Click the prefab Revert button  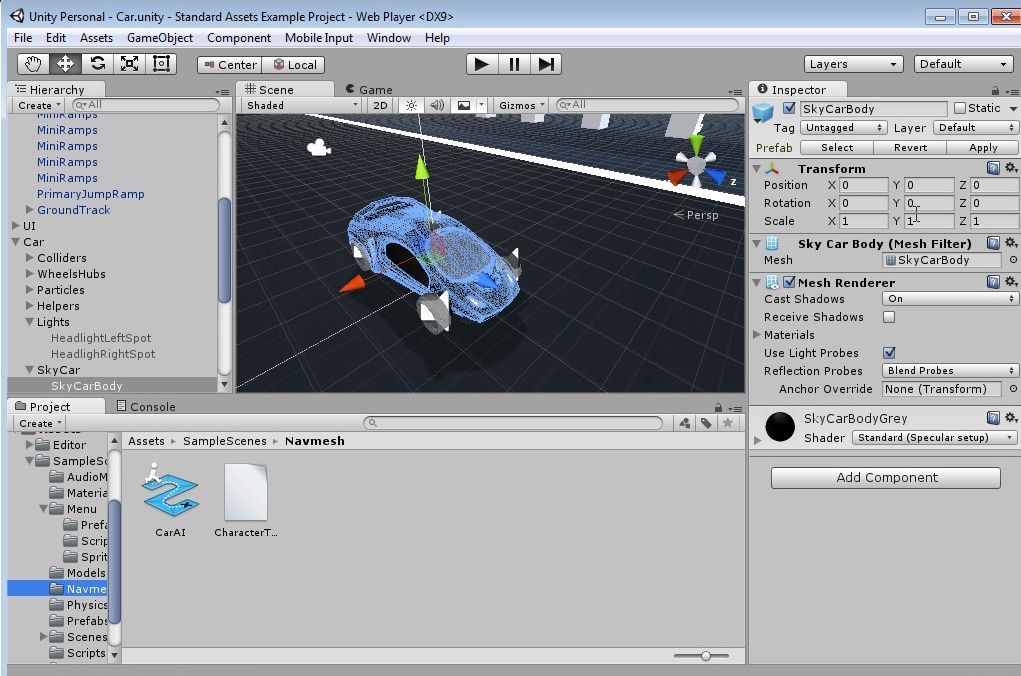pyautogui.click(x=910, y=147)
